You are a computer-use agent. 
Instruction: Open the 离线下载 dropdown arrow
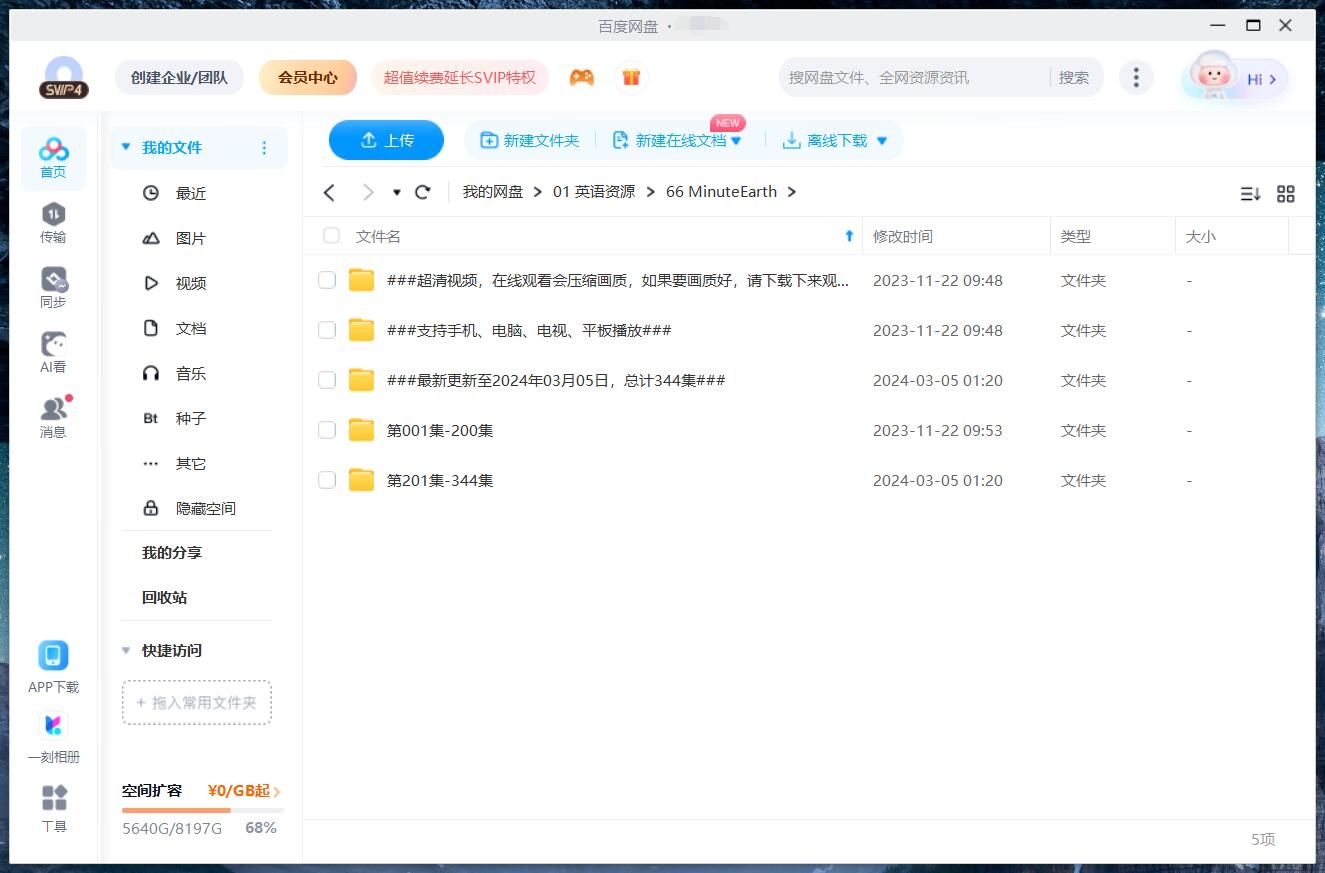882,141
